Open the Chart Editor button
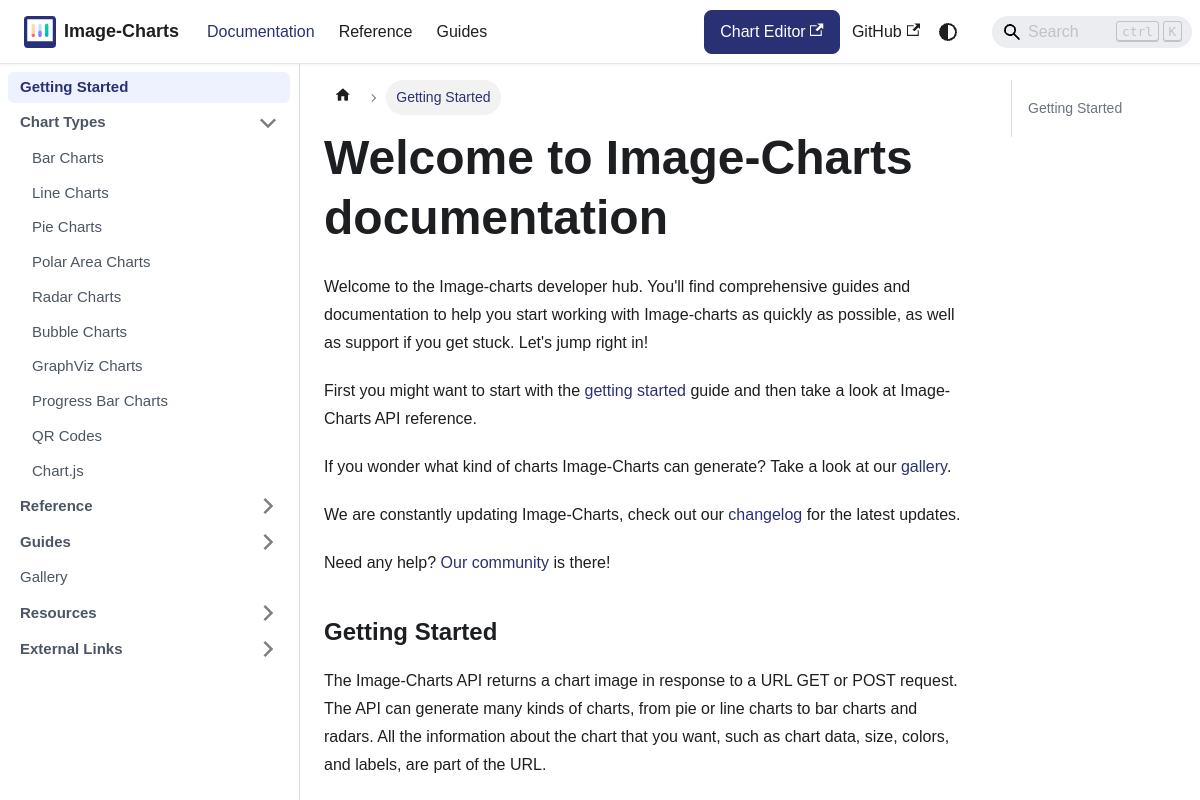Viewport: 1200px width, 800px height. (772, 32)
